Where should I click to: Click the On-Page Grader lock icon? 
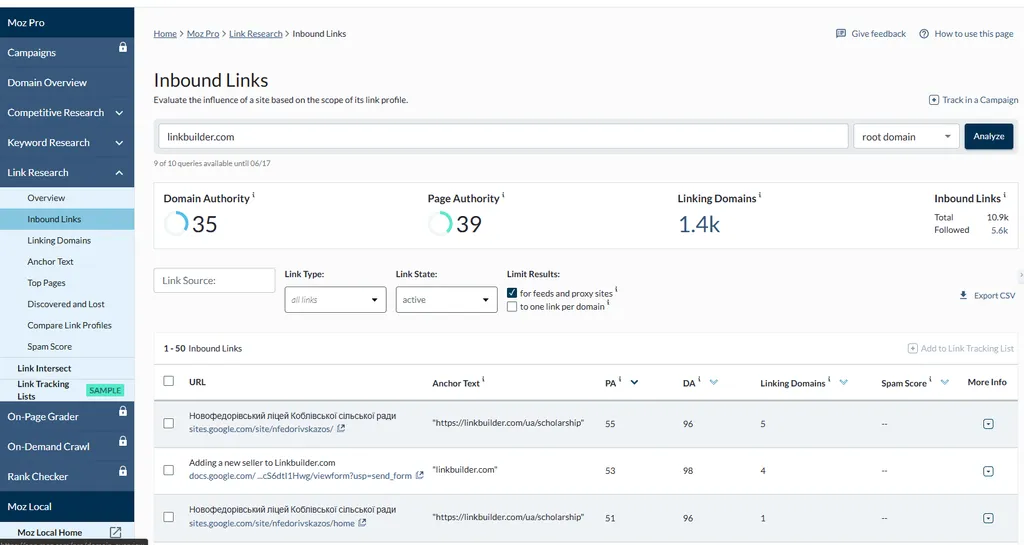click(123, 411)
